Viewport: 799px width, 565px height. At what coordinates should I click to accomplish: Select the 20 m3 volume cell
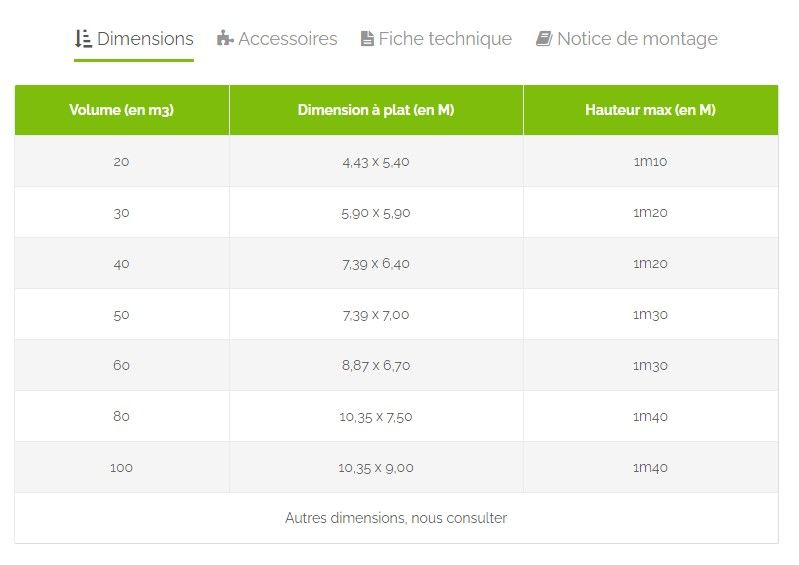(x=121, y=161)
